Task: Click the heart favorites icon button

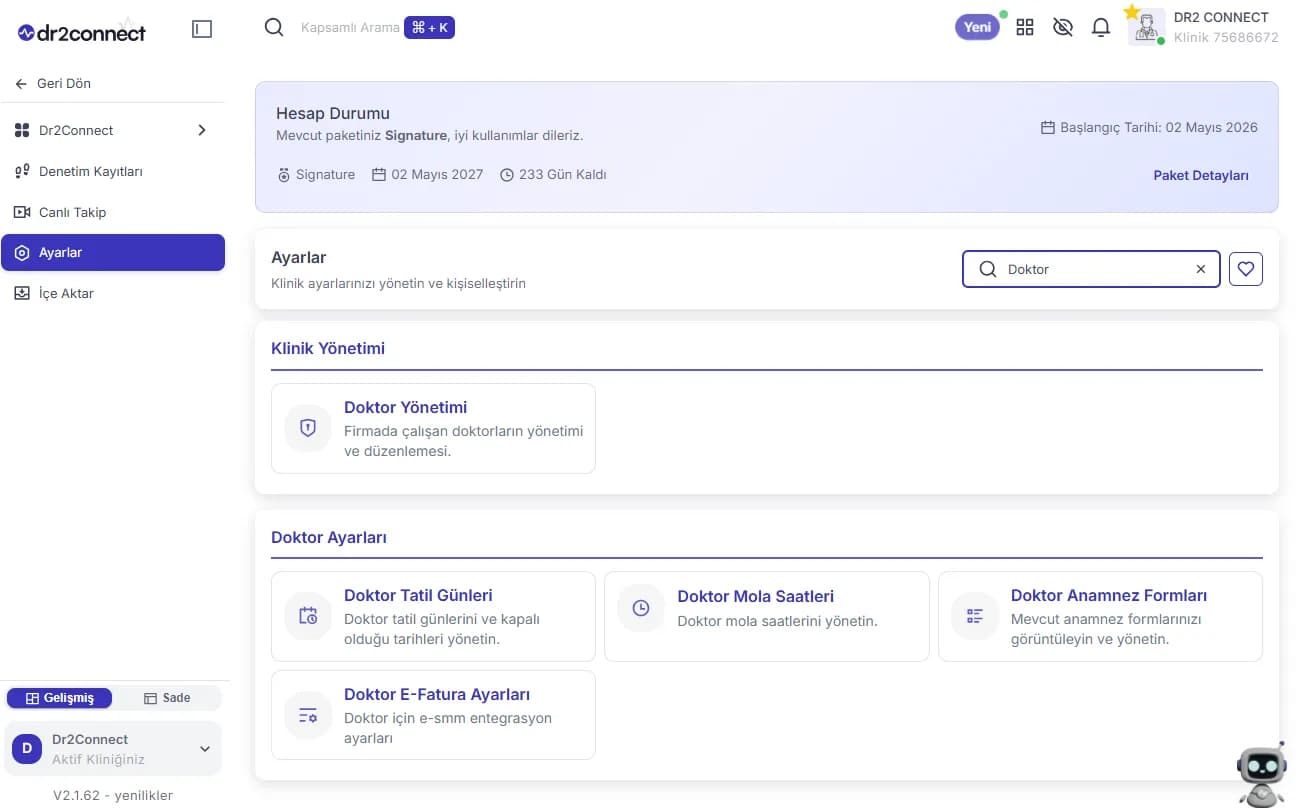Action: coord(1245,269)
